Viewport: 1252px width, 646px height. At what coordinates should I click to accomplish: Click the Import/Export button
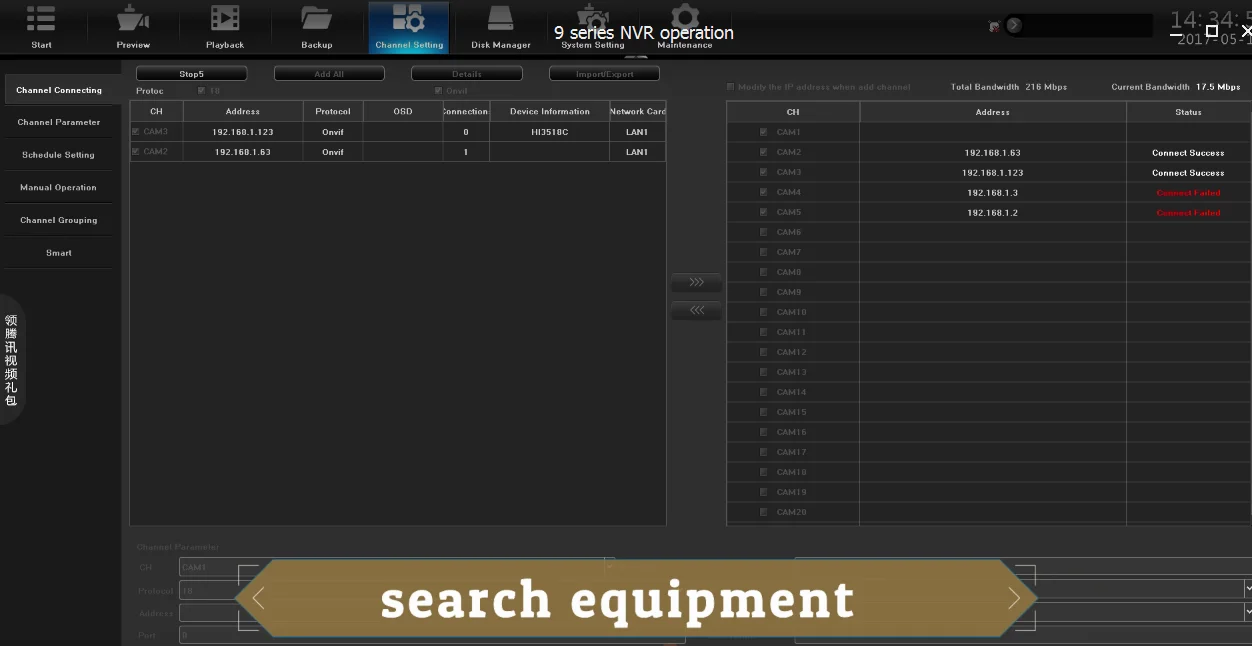pyautogui.click(x=604, y=74)
